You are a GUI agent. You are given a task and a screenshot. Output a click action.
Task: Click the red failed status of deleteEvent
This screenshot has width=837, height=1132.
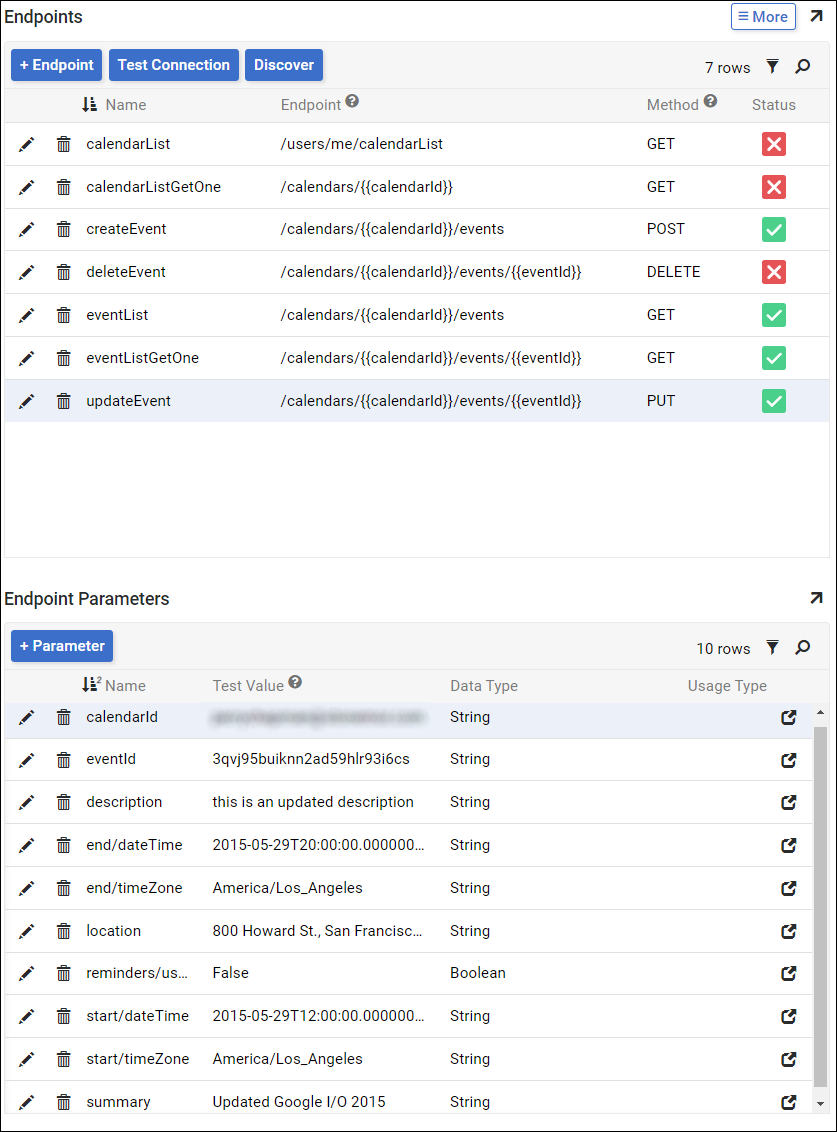tap(773, 272)
